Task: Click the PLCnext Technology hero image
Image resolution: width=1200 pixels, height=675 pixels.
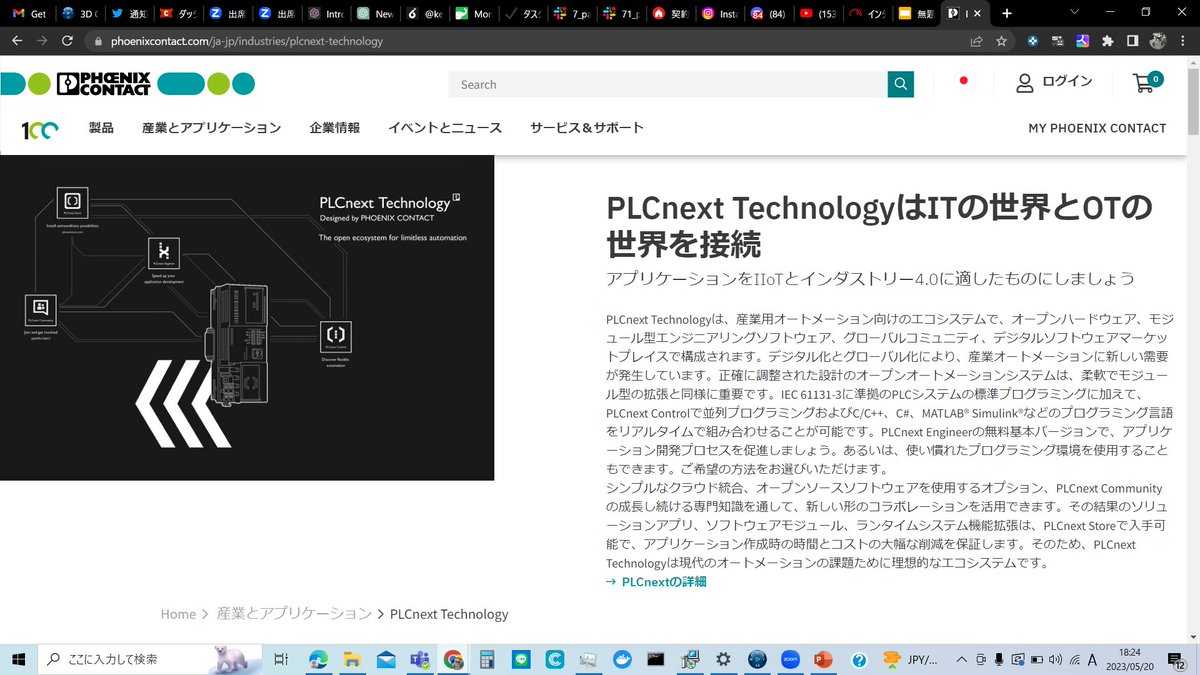Action: (x=247, y=318)
